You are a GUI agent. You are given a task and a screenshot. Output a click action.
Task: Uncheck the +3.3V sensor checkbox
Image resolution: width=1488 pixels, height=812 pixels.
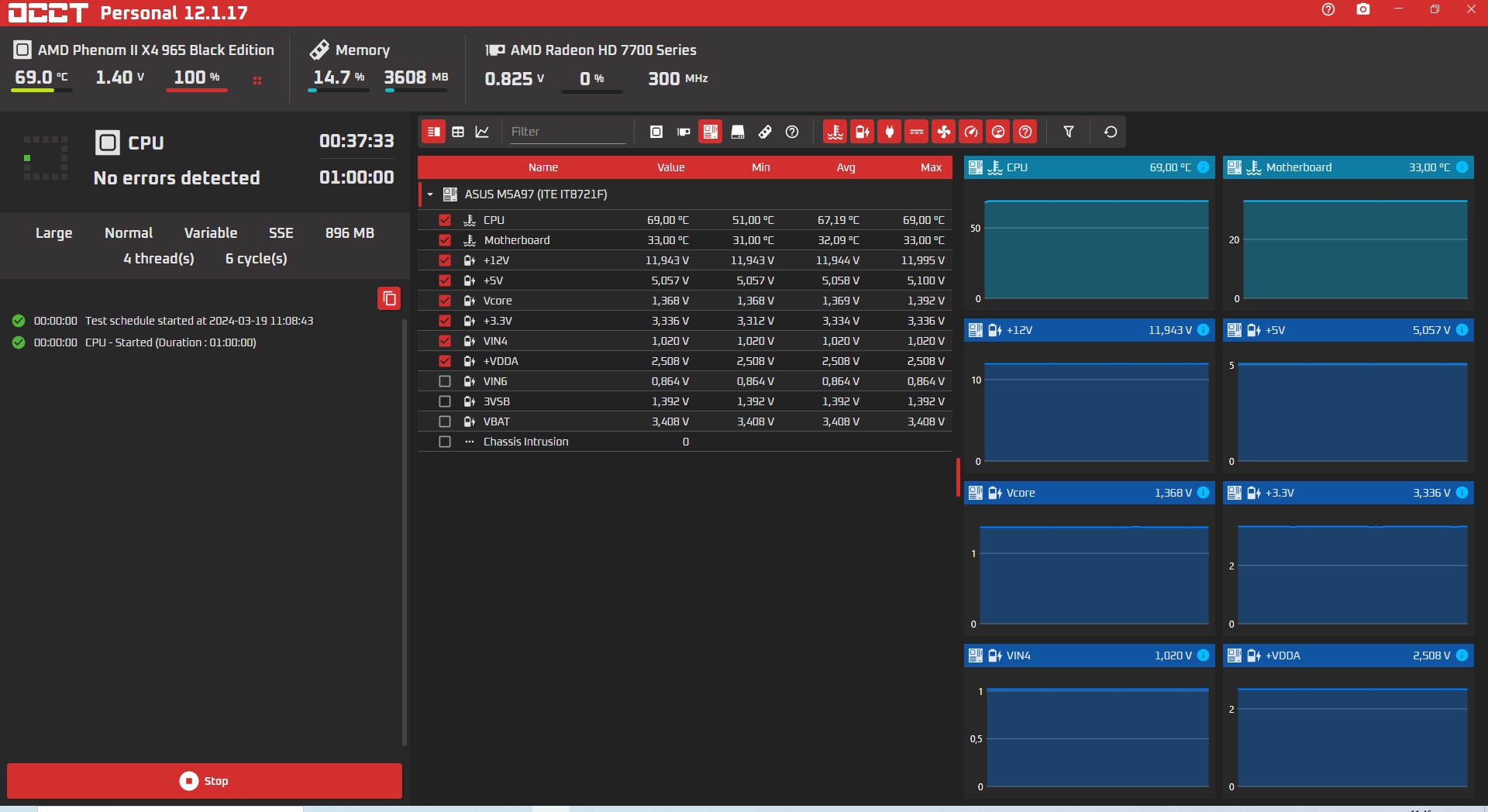tap(445, 321)
